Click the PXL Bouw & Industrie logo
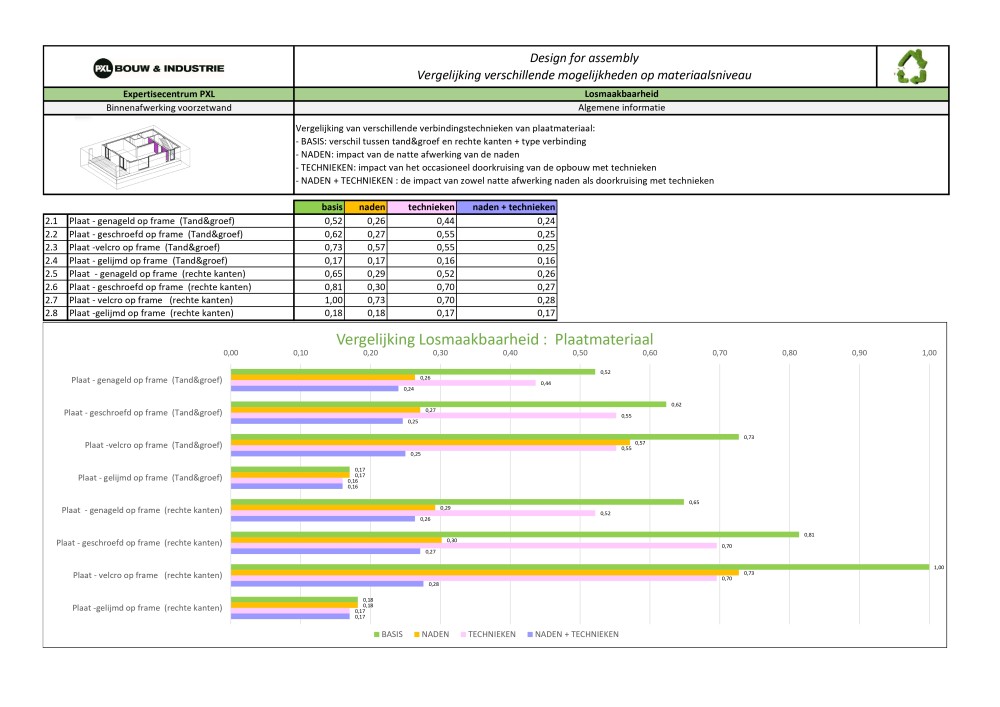The image size is (1000, 707). [159, 68]
